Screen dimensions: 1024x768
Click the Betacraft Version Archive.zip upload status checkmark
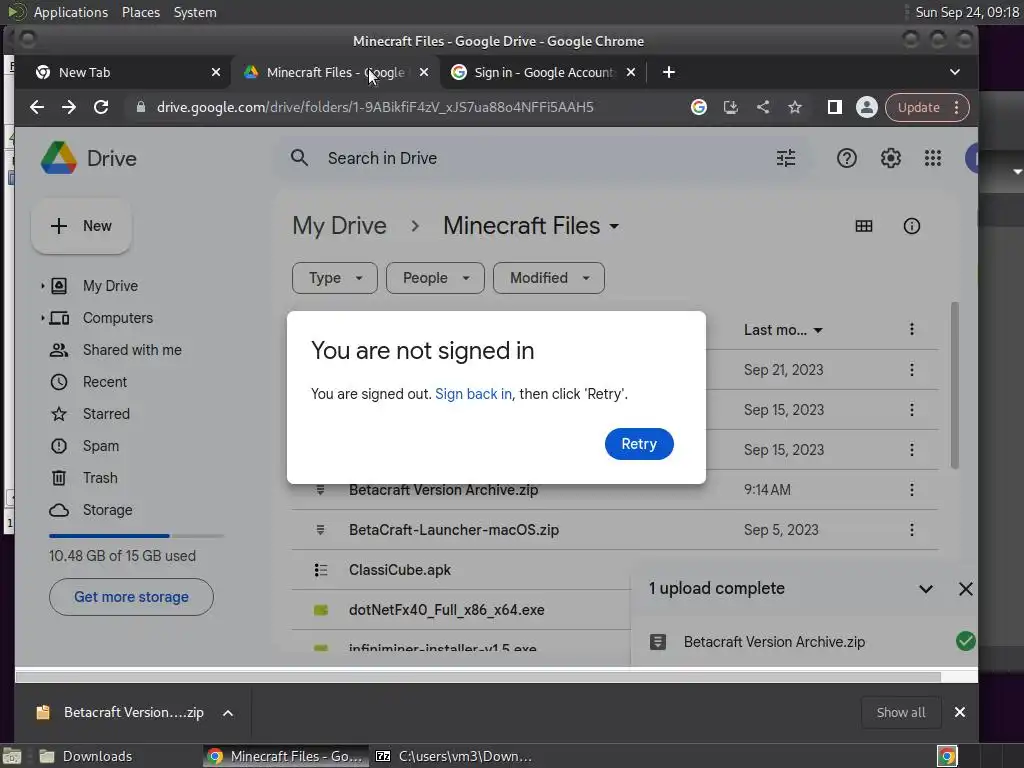(x=966, y=641)
